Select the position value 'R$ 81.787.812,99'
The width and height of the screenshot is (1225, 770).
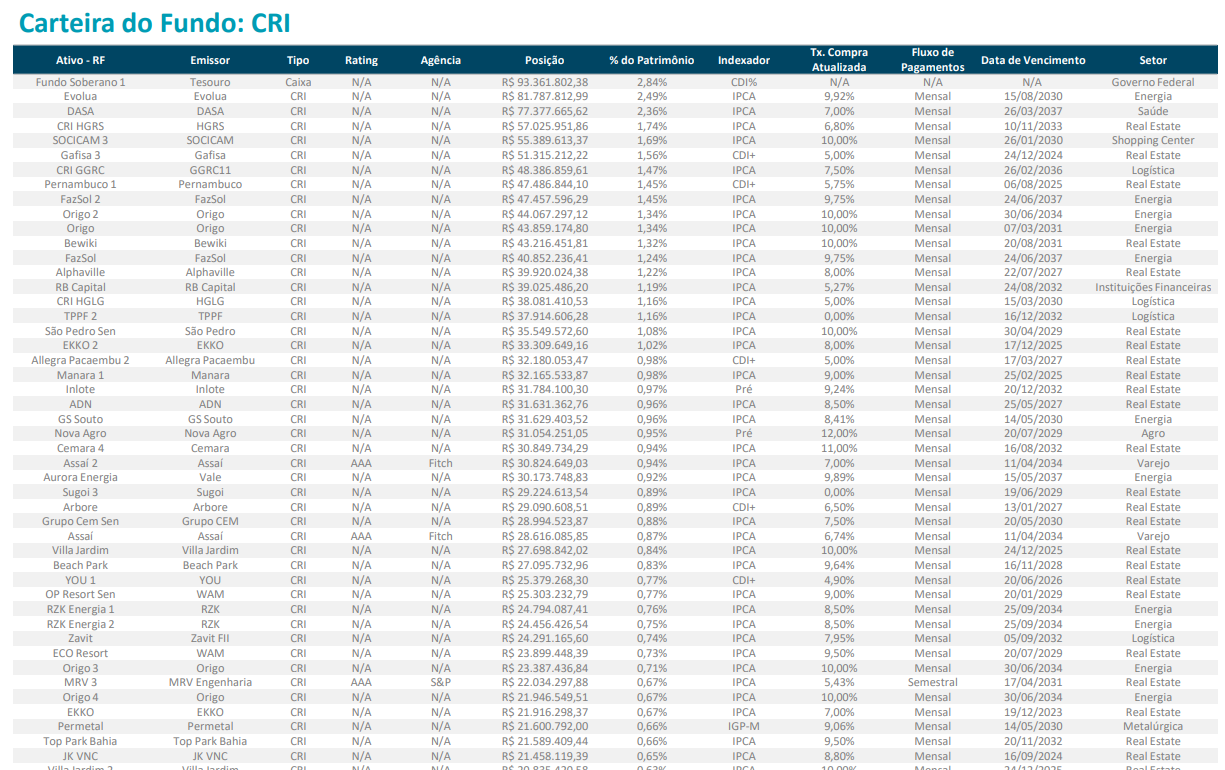[544, 97]
